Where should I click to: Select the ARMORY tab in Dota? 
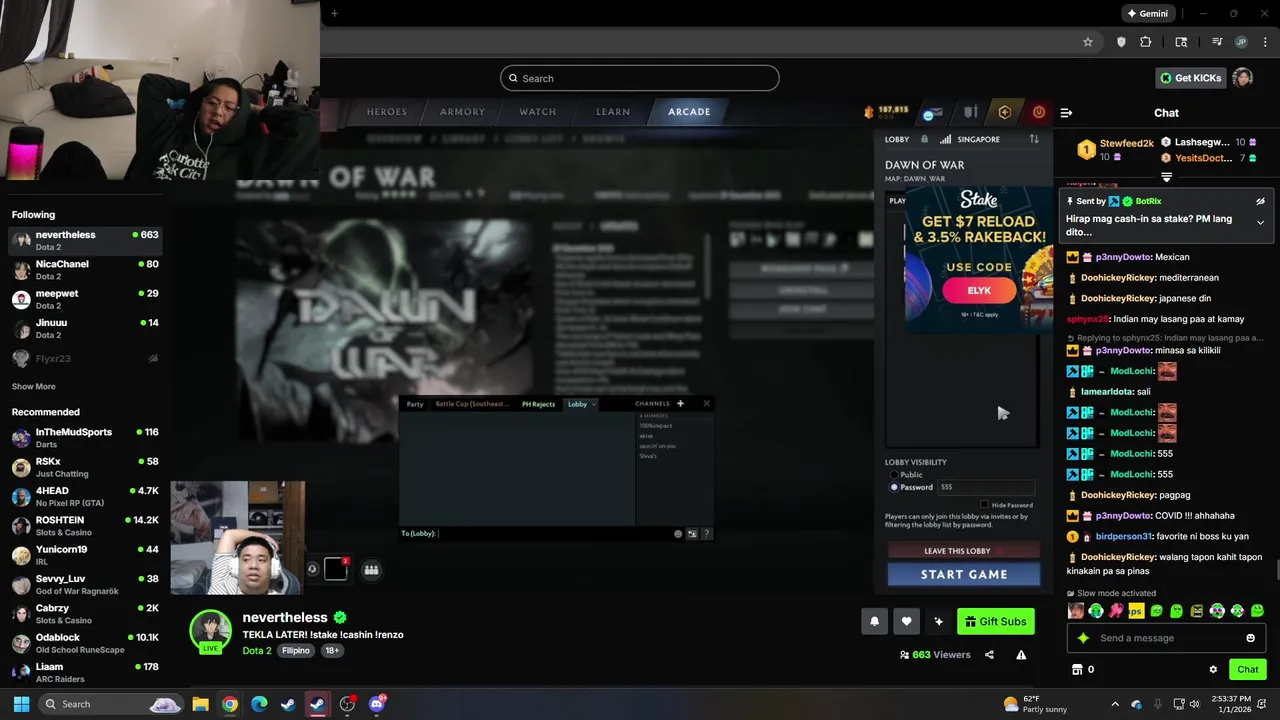tap(462, 112)
